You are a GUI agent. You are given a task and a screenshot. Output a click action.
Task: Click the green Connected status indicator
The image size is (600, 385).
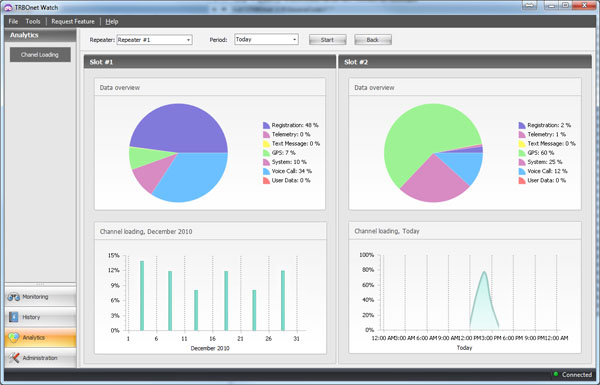[x=556, y=374]
